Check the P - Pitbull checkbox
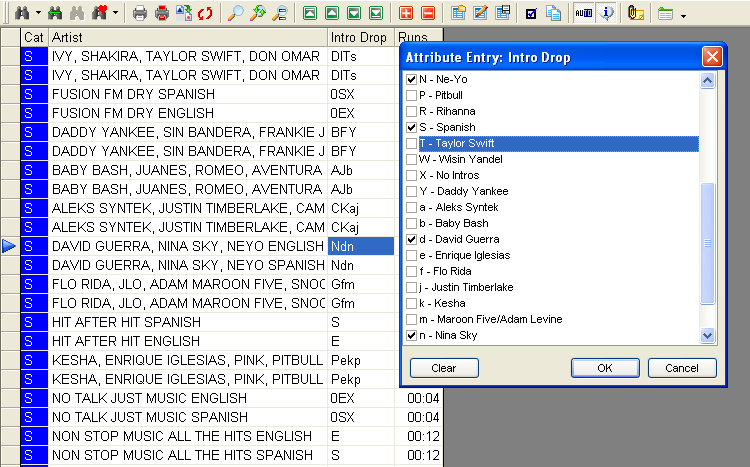This screenshot has width=750, height=467. [411, 95]
